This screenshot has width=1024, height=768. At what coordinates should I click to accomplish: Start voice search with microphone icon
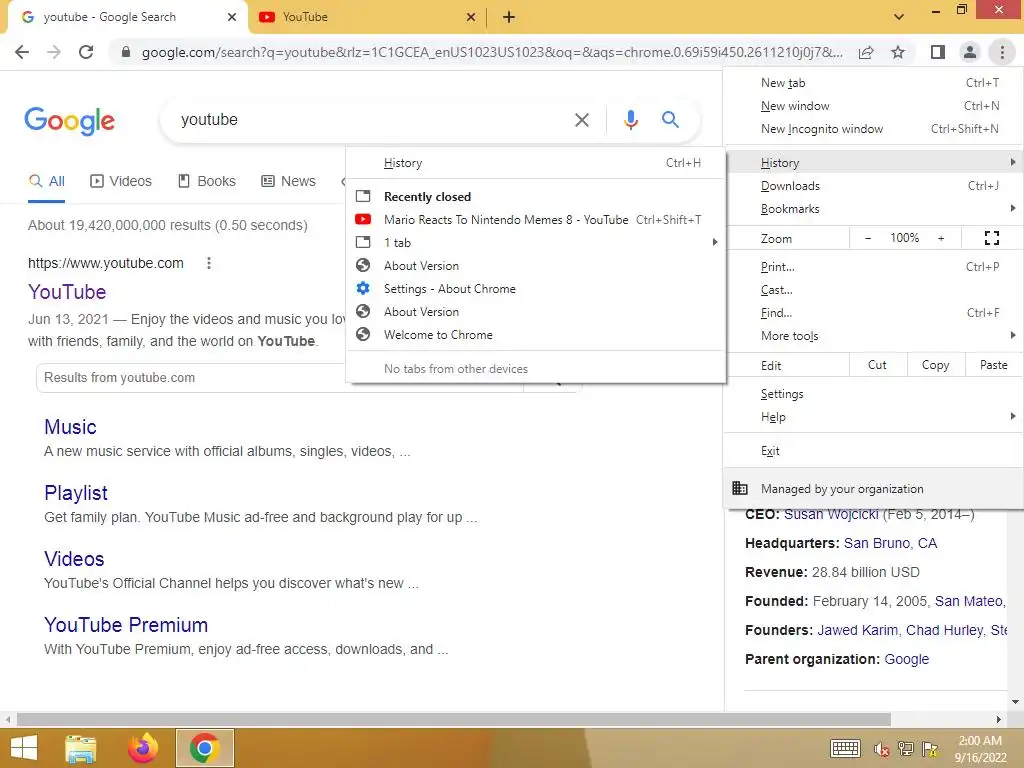coord(630,120)
